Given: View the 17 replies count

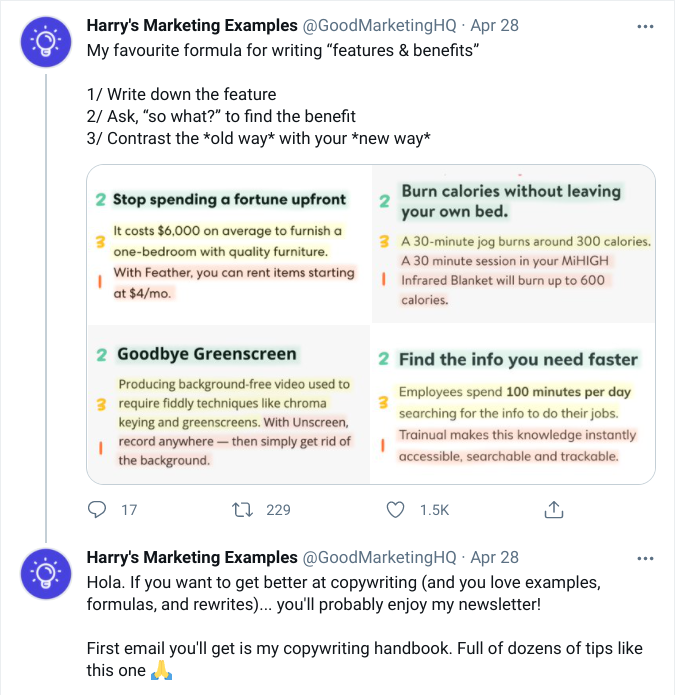Looking at the screenshot, I should 129,510.
